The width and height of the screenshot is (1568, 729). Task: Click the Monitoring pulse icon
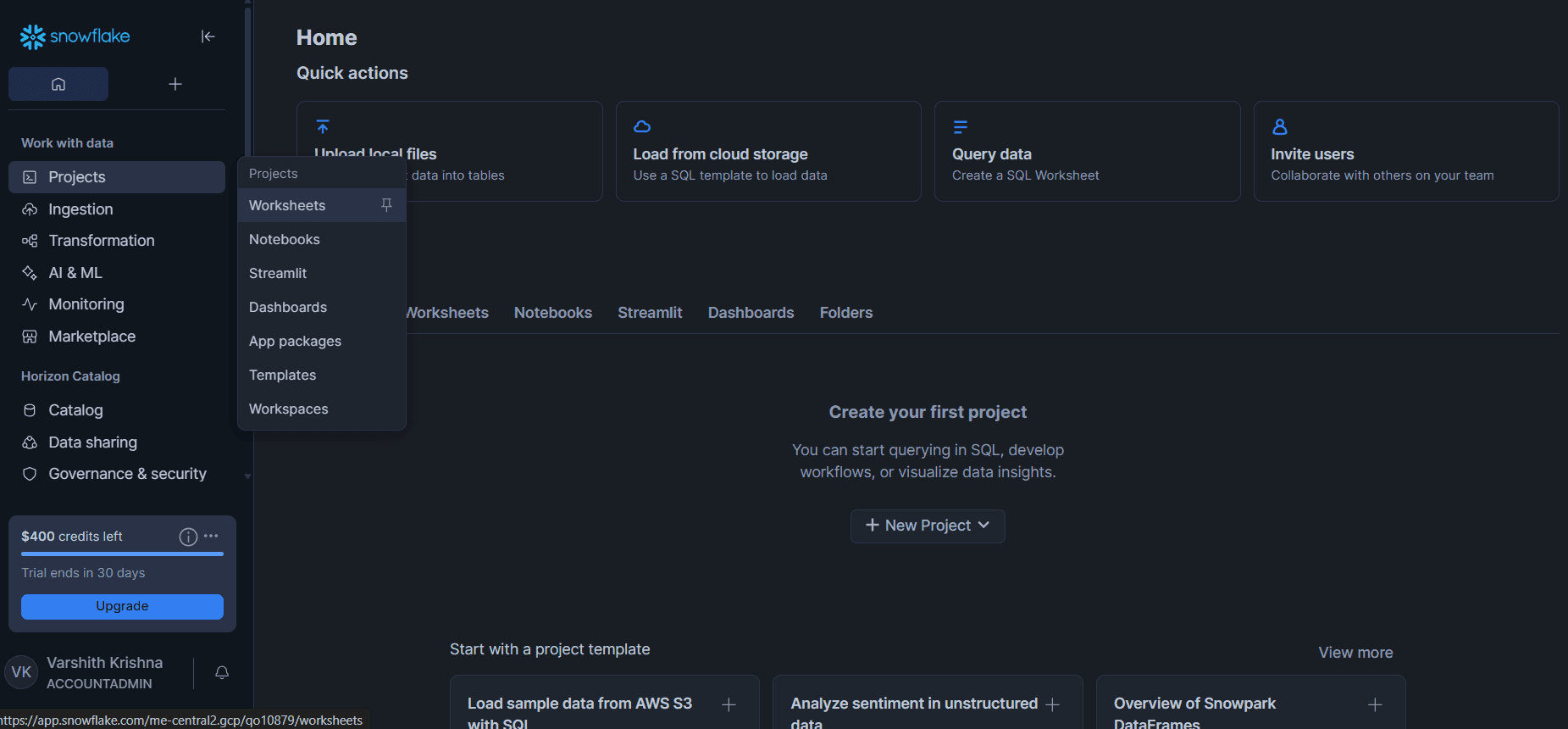tap(30, 304)
